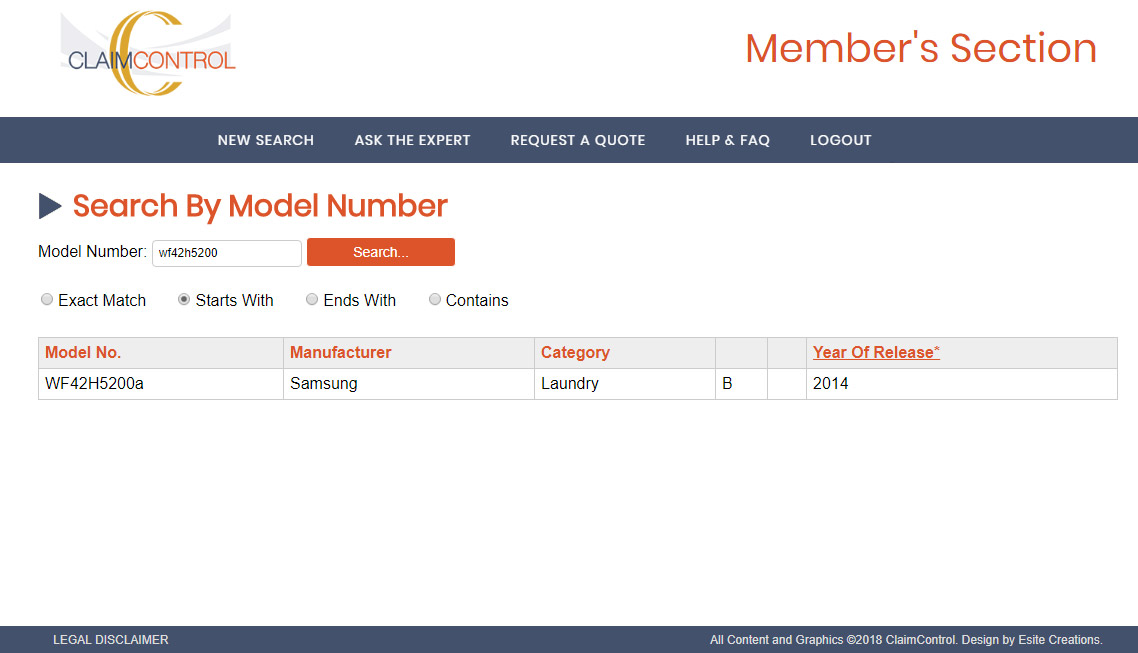The image size is (1138, 653).
Task: Click the Model Number input field
Action: pos(226,253)
